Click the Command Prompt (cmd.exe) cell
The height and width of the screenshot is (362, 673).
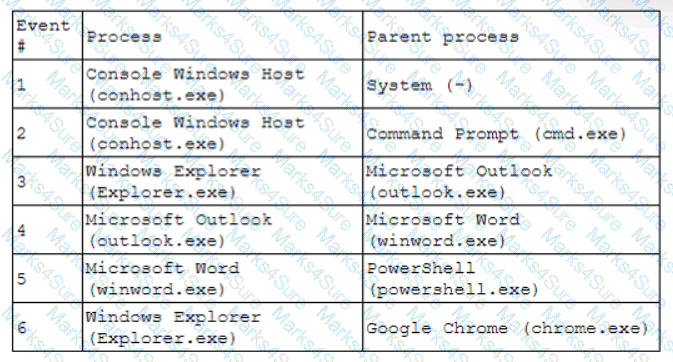tap(511, 133)
